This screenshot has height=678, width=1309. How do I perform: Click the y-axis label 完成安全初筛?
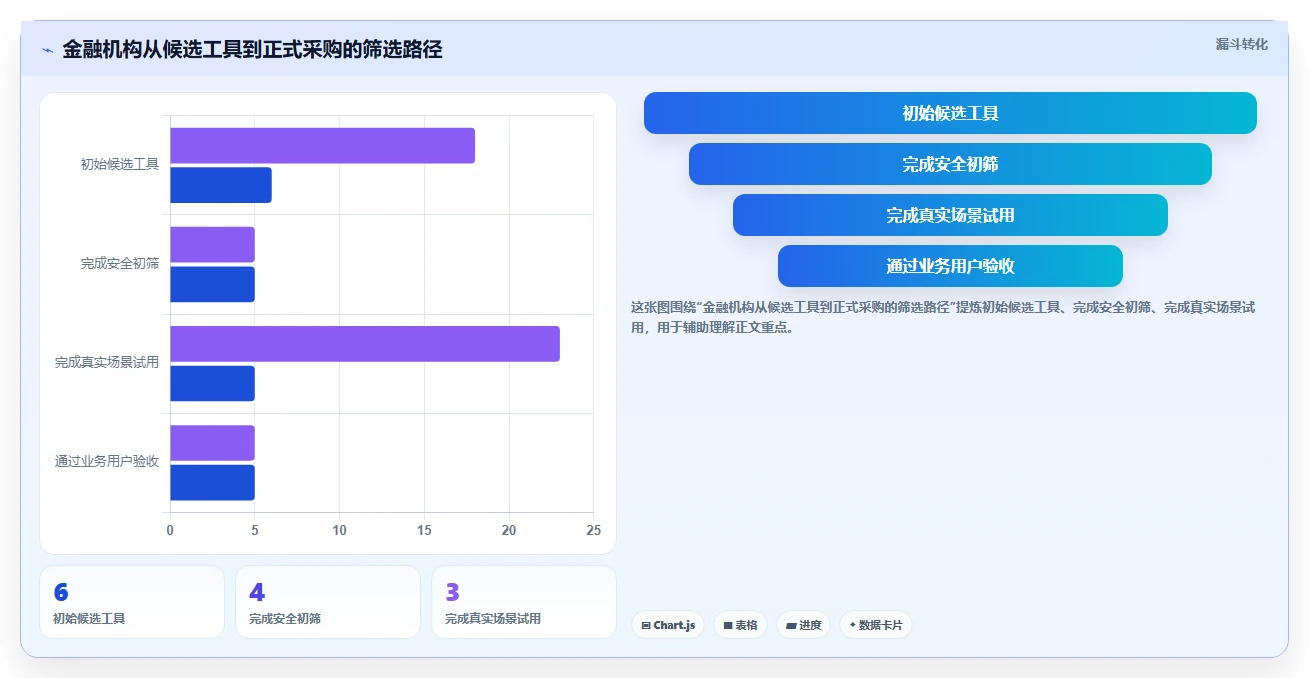click(120, 263)
